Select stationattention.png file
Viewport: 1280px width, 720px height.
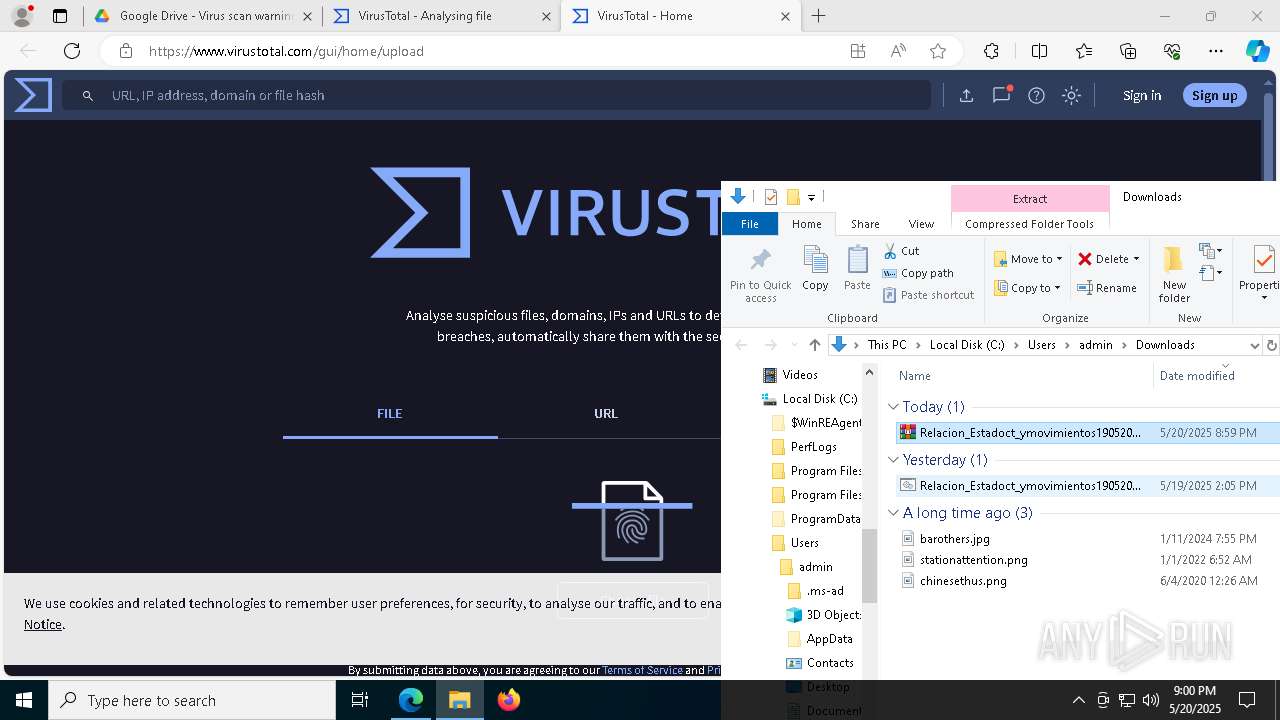coord(973,560)
